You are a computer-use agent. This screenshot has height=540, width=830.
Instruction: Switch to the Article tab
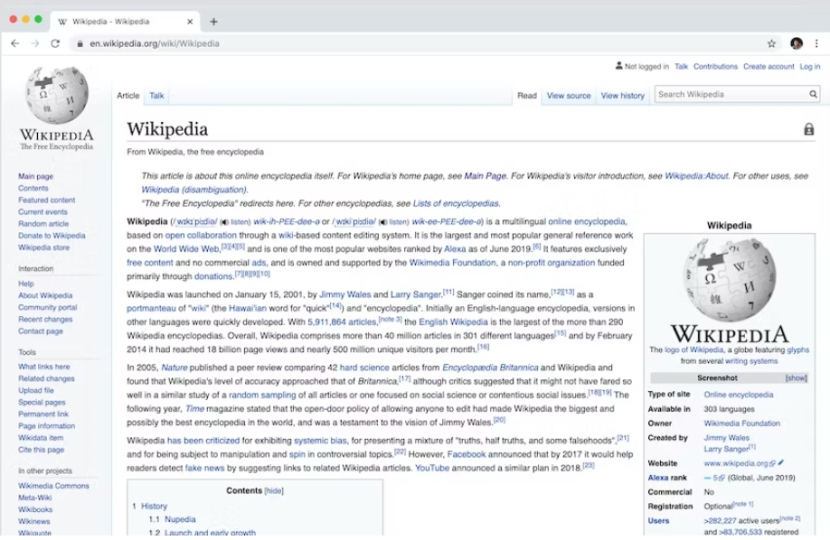(128, 96)
